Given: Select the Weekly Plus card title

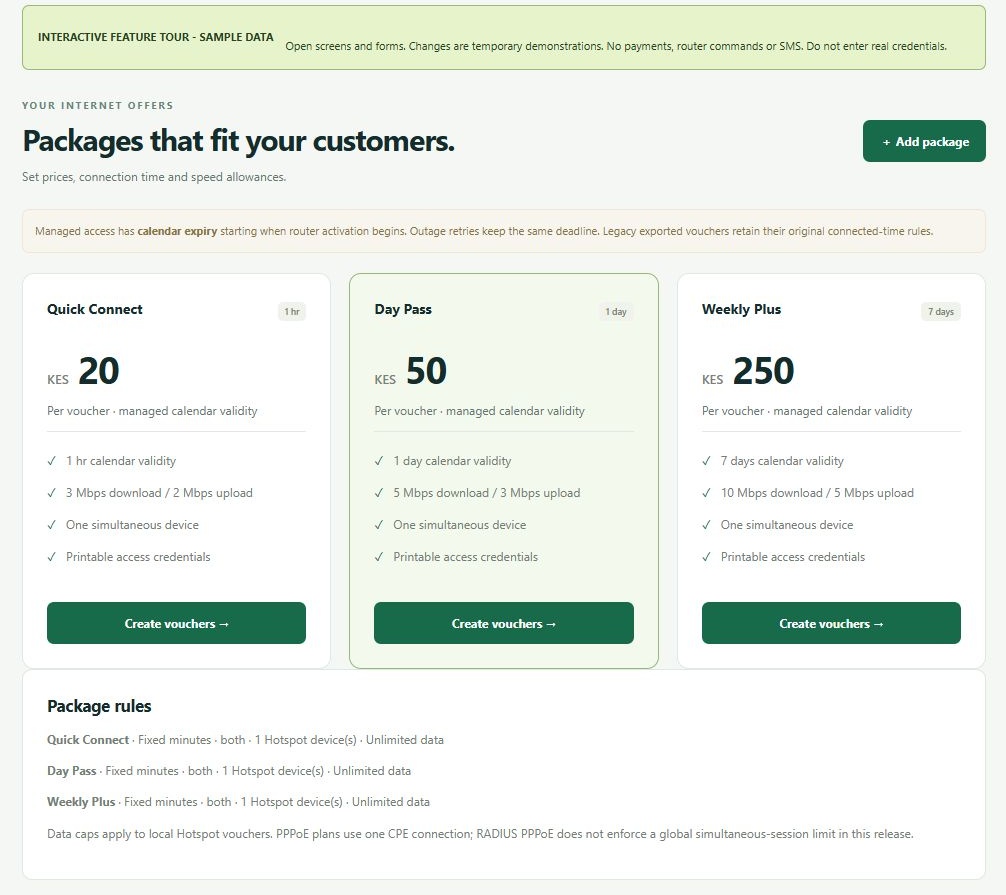Looking at the screenshot, I should [741, 309].
